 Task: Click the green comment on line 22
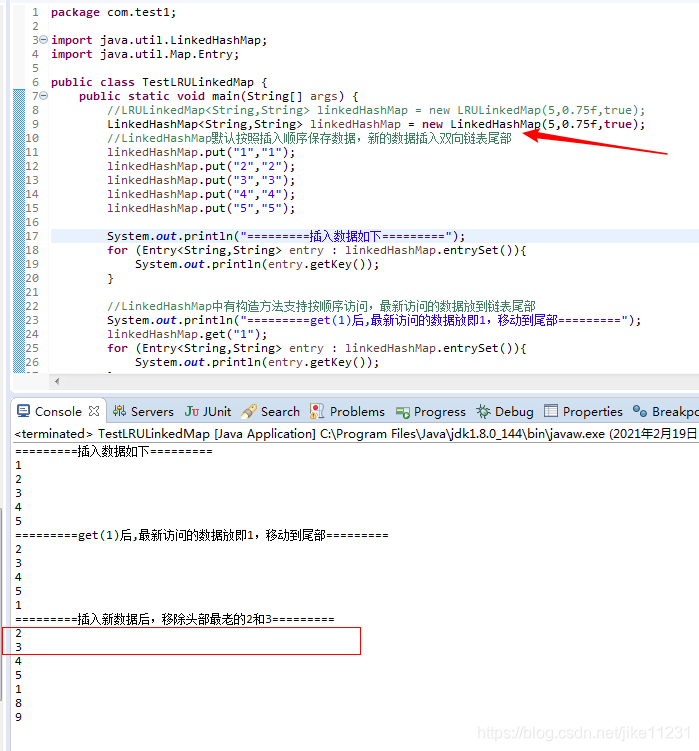click(x=321, y=306)
